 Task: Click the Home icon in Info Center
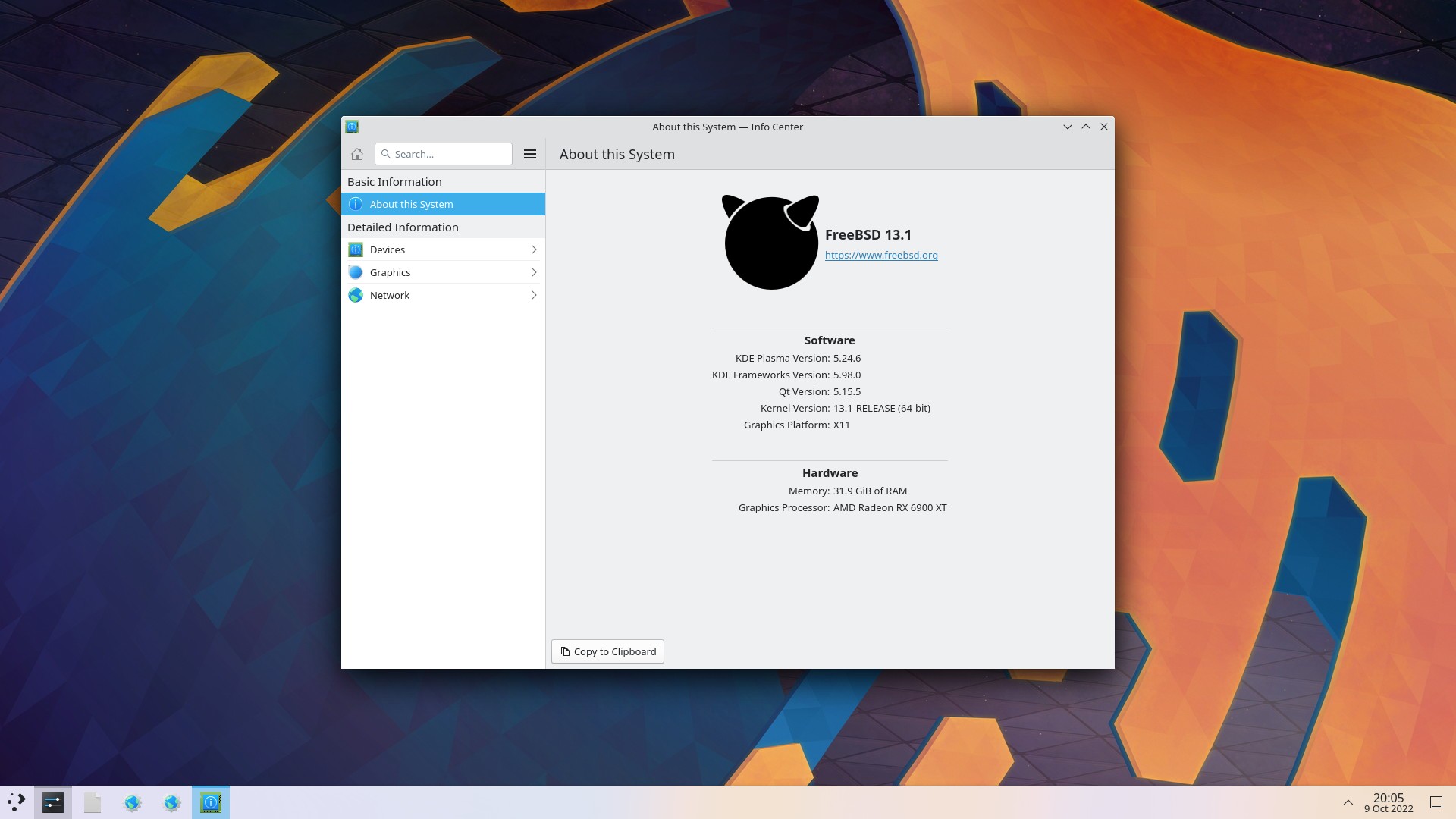point(357,154)
